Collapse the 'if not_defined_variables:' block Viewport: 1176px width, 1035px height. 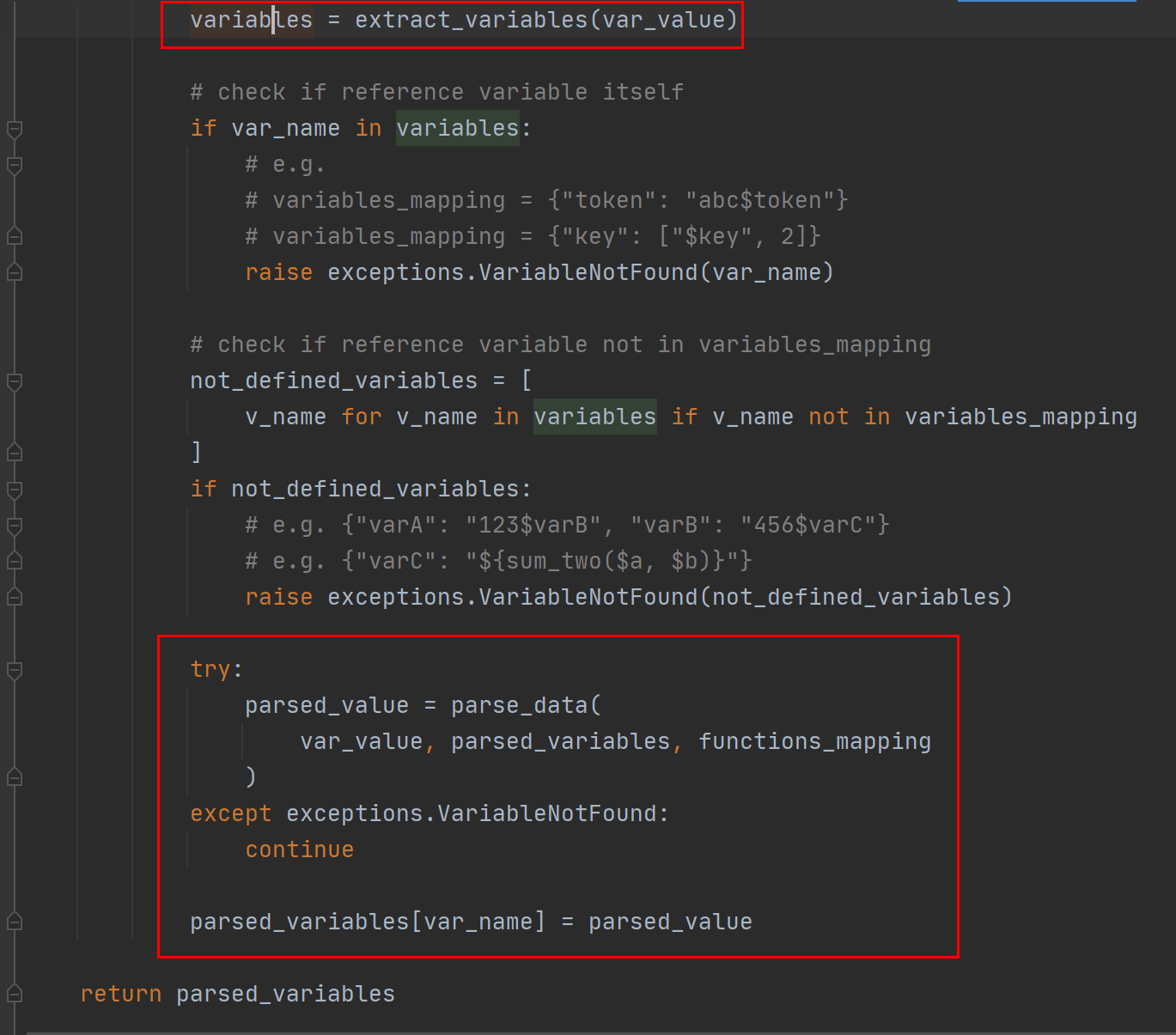pos(15,490)
